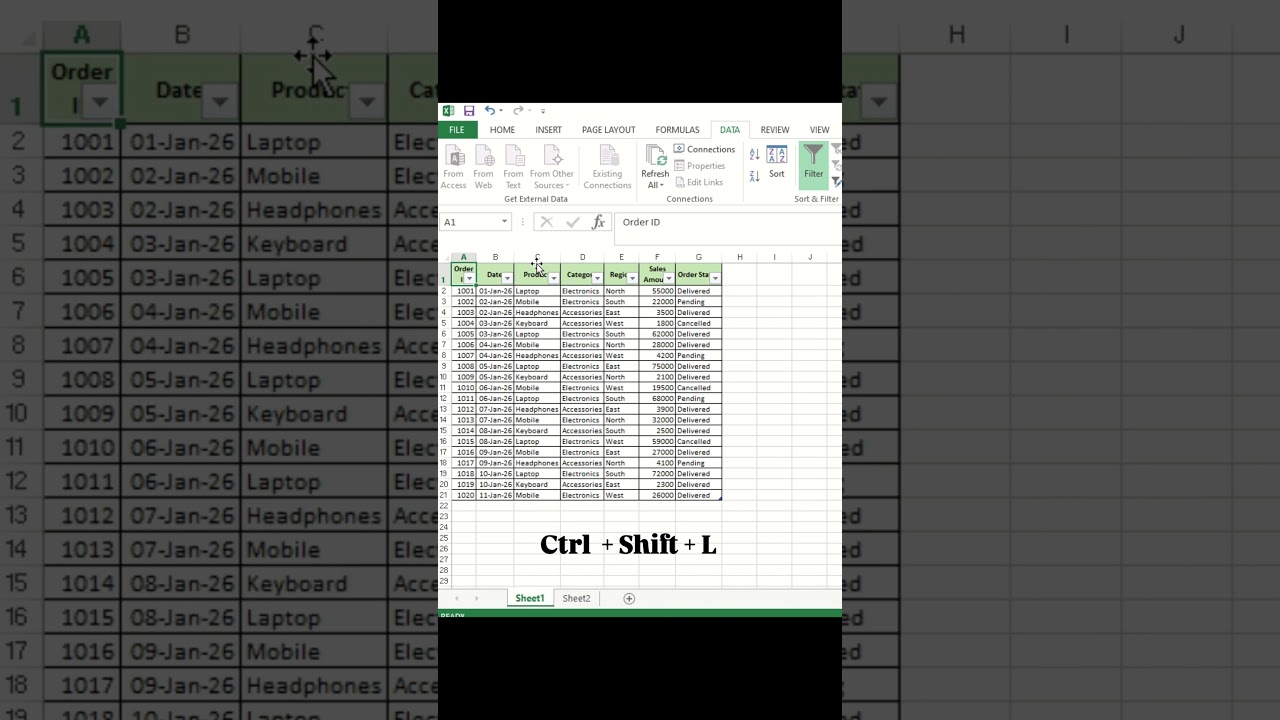Image resolution: width=1280 pixels, height=720 pixels.
Task: Open the Category column filter dropdown
Action: 597,279
